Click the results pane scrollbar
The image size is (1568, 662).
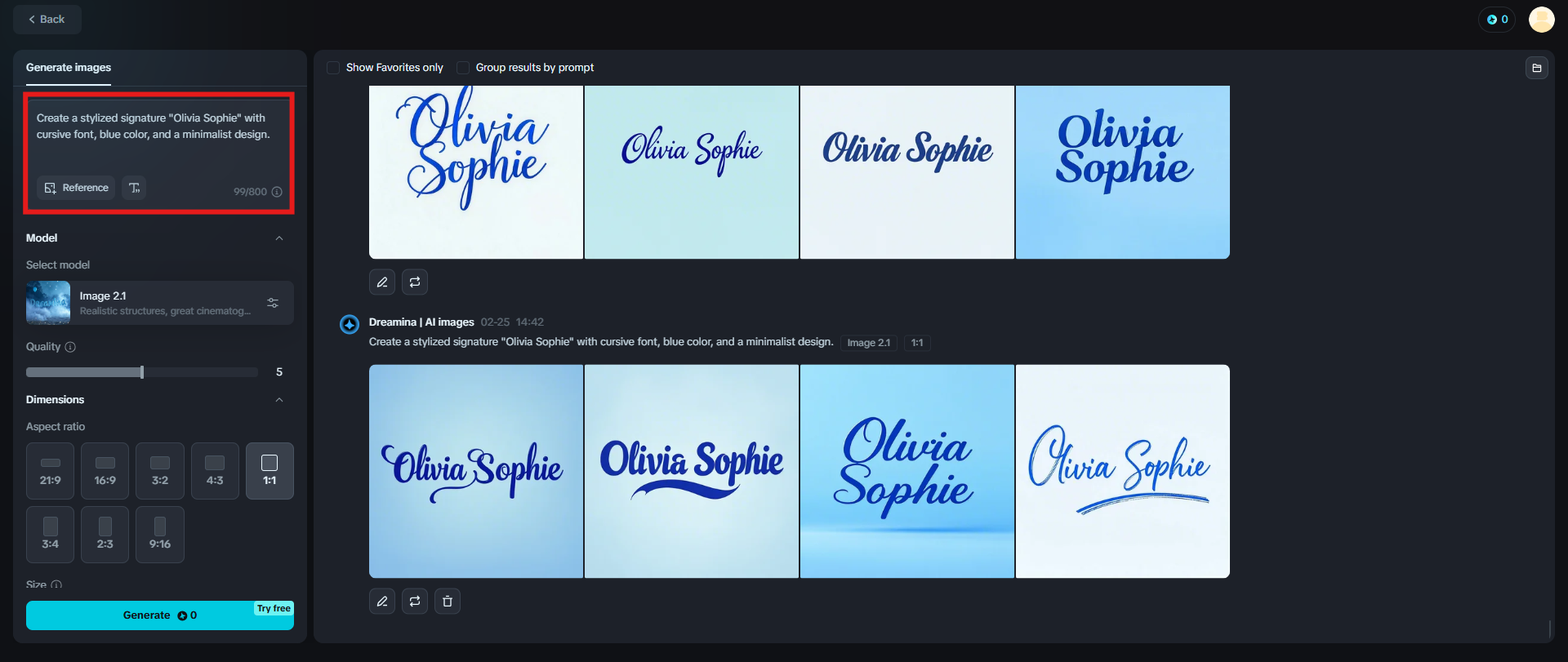1549,629
